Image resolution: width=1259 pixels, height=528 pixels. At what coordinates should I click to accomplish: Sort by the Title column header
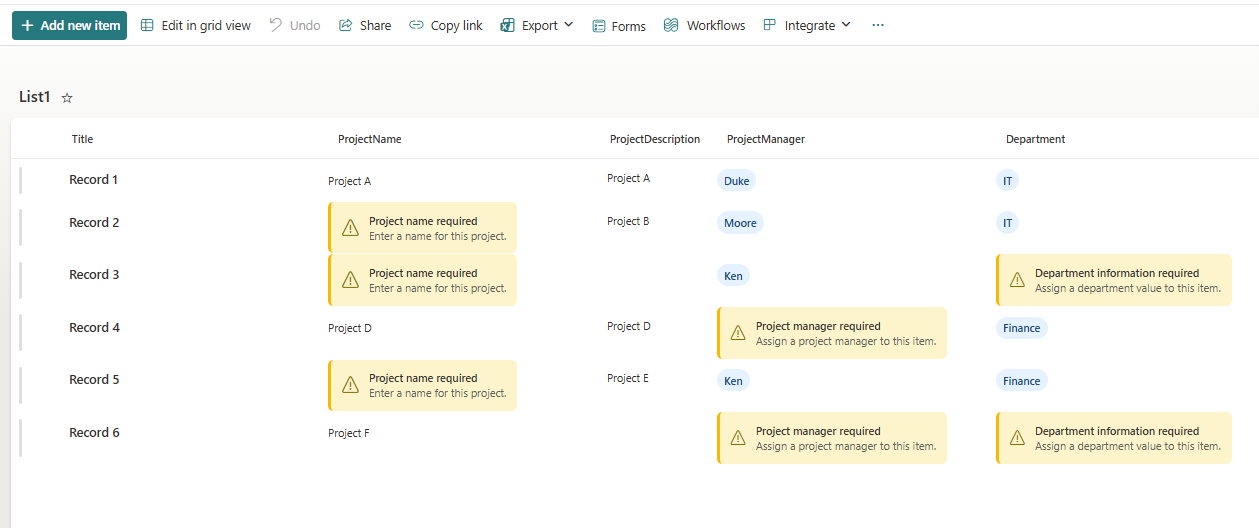point(82,139)
